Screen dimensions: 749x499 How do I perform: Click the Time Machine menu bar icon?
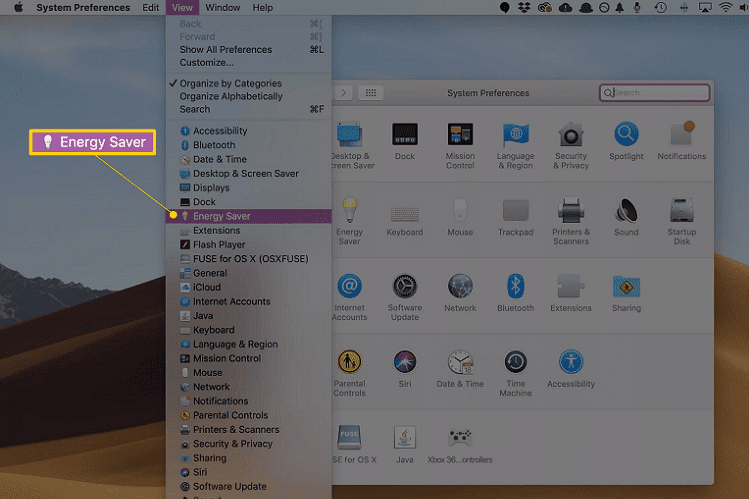(x=661, y=8)
